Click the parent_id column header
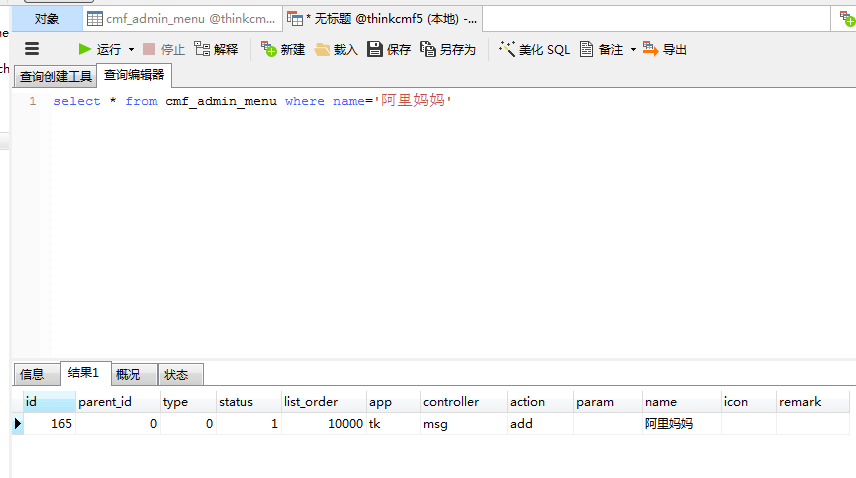This screenshot has width=856, height=478. click(x=117, y=402)
